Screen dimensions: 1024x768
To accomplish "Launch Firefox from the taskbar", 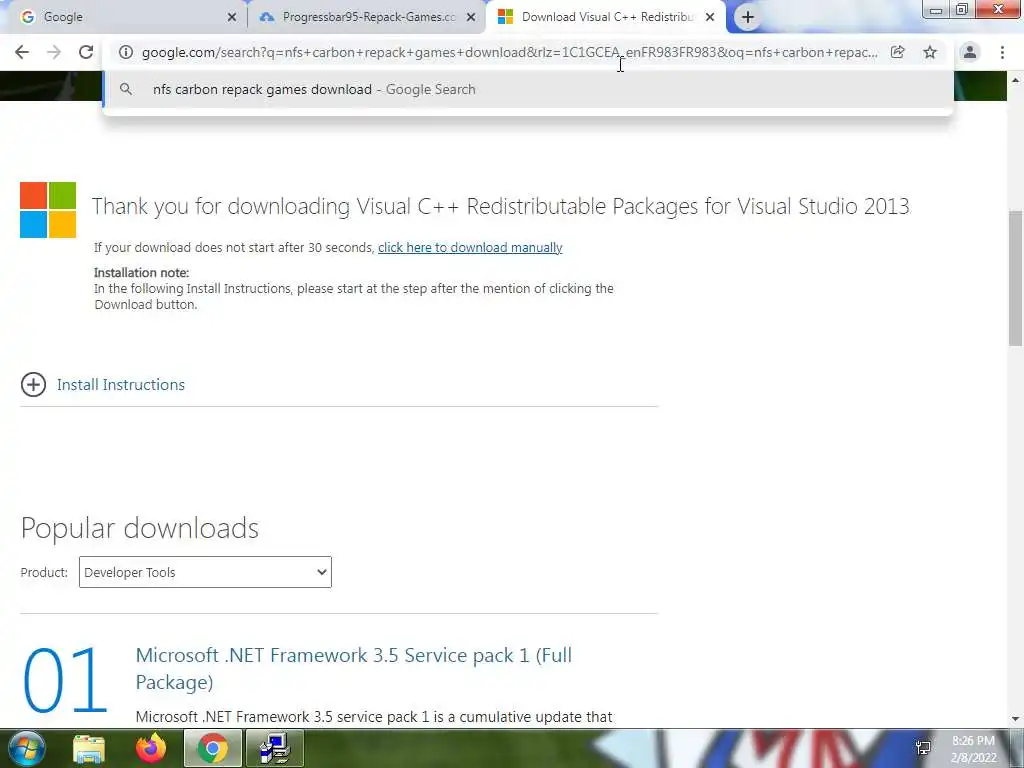I will pos(151,748).
